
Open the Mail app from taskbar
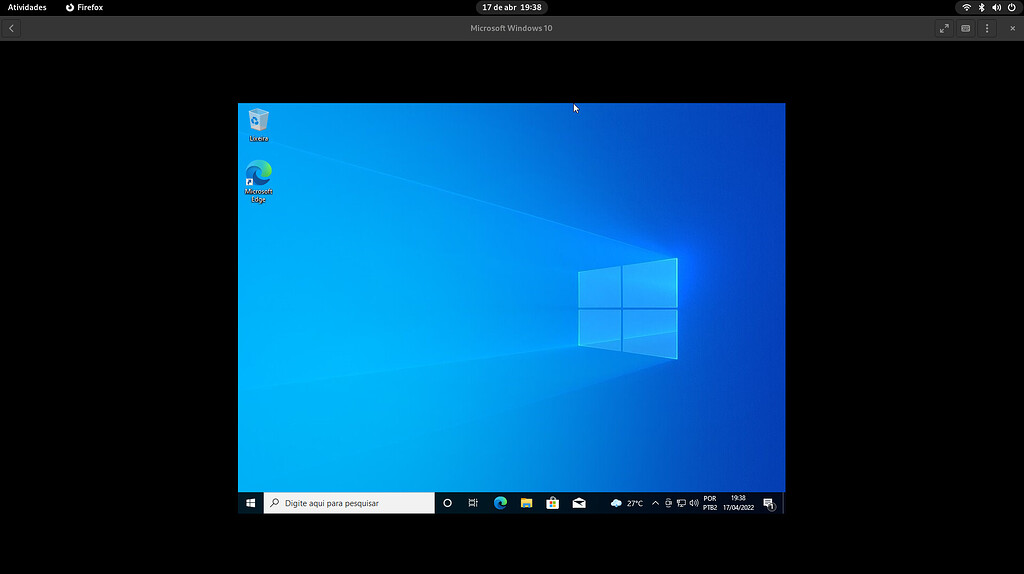click(x=579, y=503)
